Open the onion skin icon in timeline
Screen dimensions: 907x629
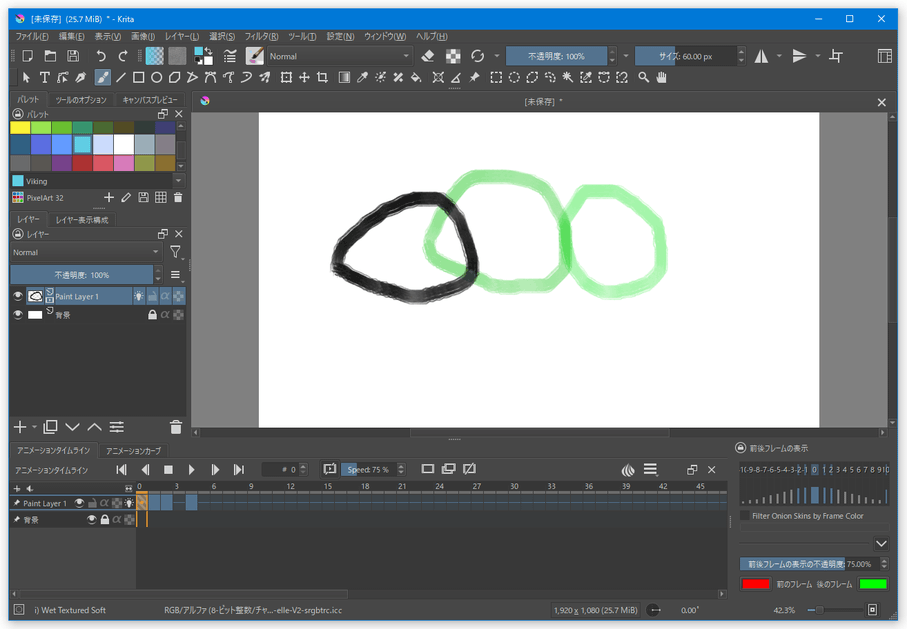pos(628,469)
